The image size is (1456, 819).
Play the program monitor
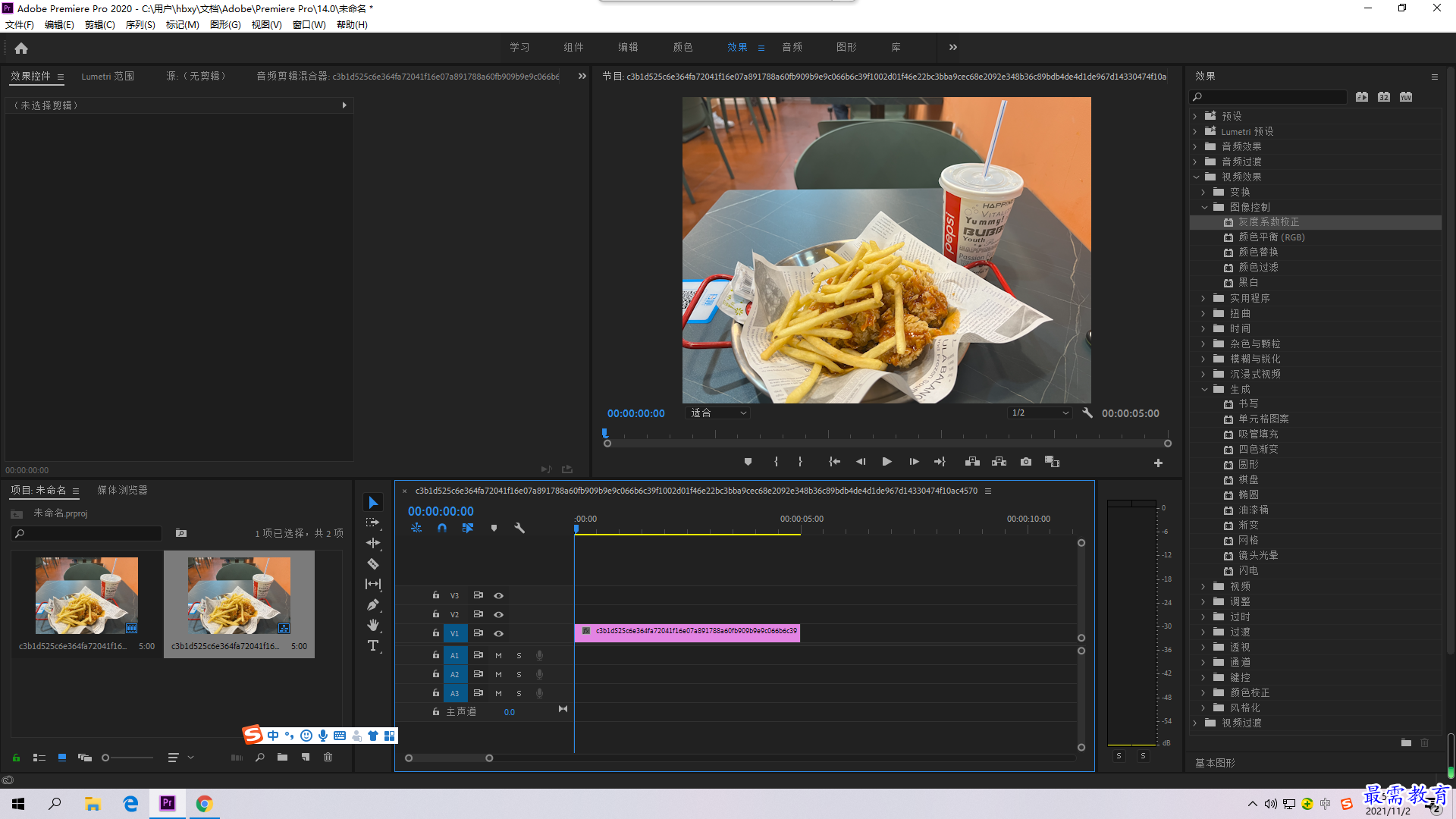[x=886, y=462]
